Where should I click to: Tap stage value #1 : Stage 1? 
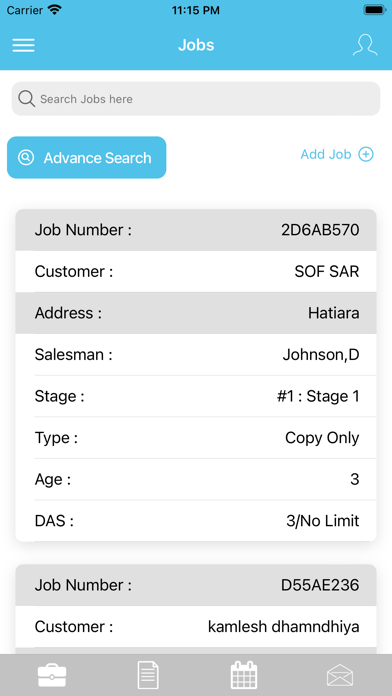coord(318,396)
